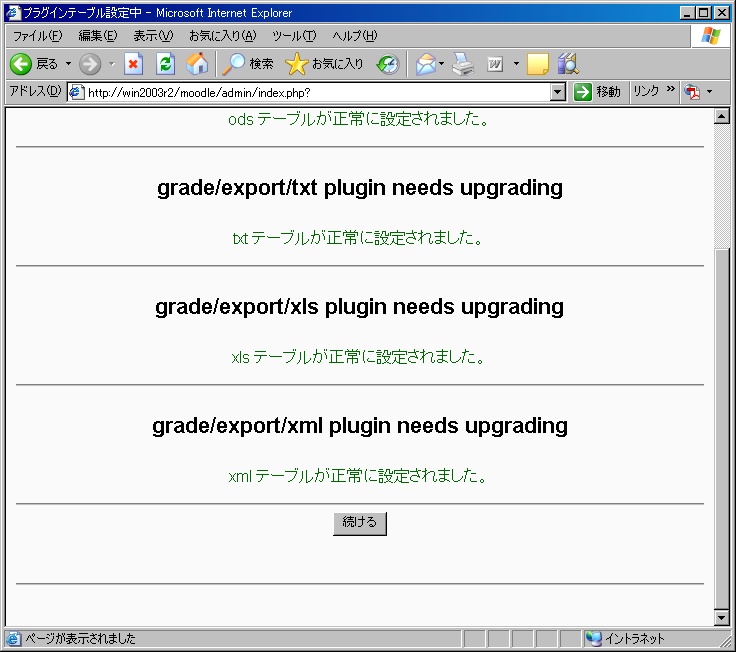736x652 pixels.
Task: Minimize the Internet Explorer window
Action: pos(687,13)
